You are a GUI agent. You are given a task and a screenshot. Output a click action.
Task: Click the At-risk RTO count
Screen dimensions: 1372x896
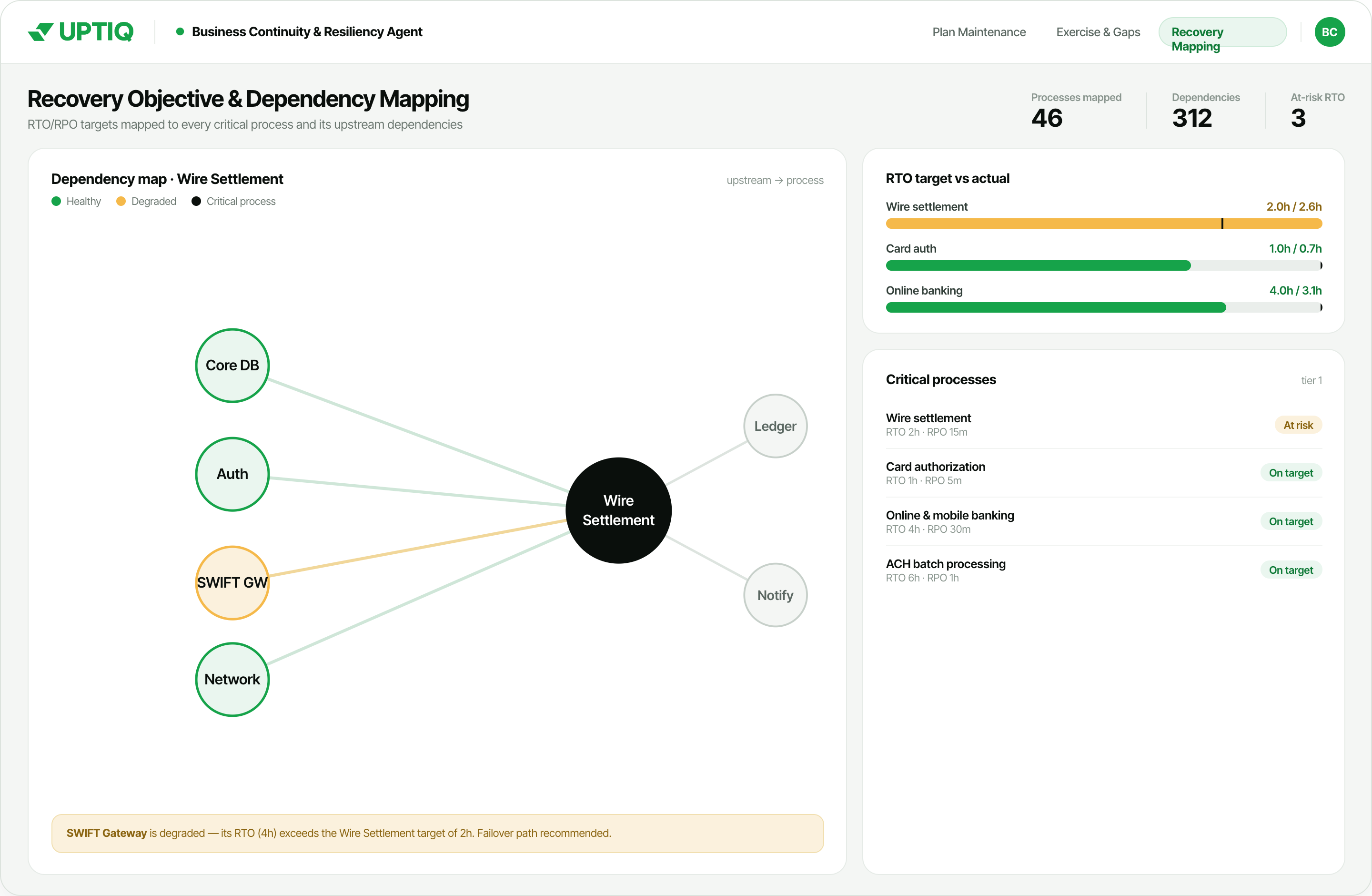click(x=1298, y=118)
